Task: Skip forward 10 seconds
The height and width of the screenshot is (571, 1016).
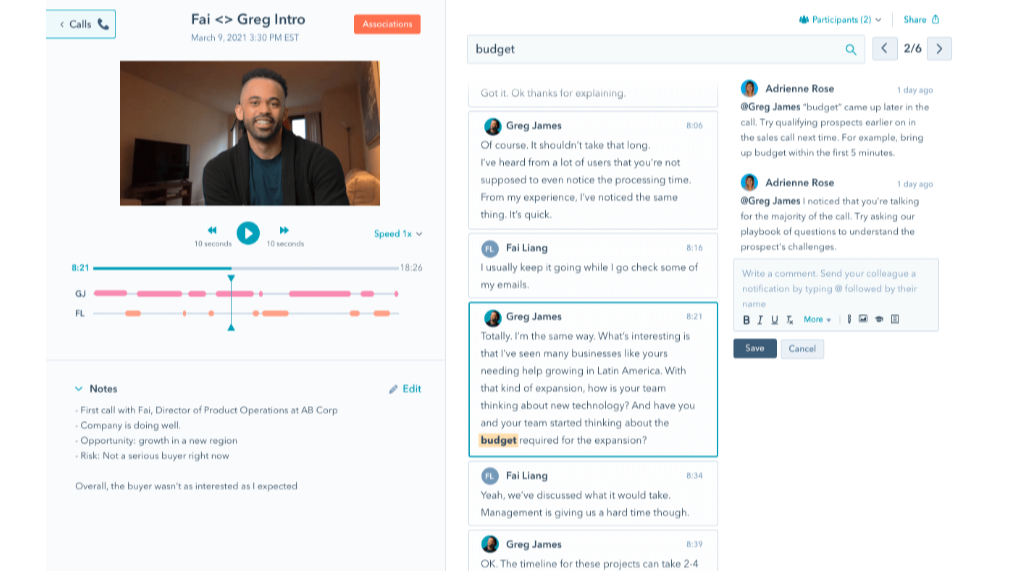Action: (284, 230)
